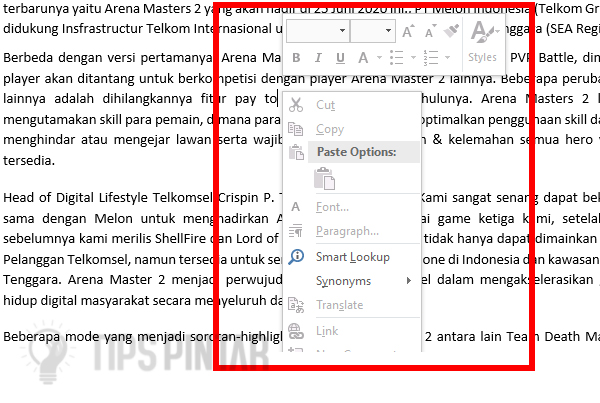Image resolution: width=600 pixels, height=403 pixels.
Task: Toggle Underline in the mini toolbar
Action: 340,58
